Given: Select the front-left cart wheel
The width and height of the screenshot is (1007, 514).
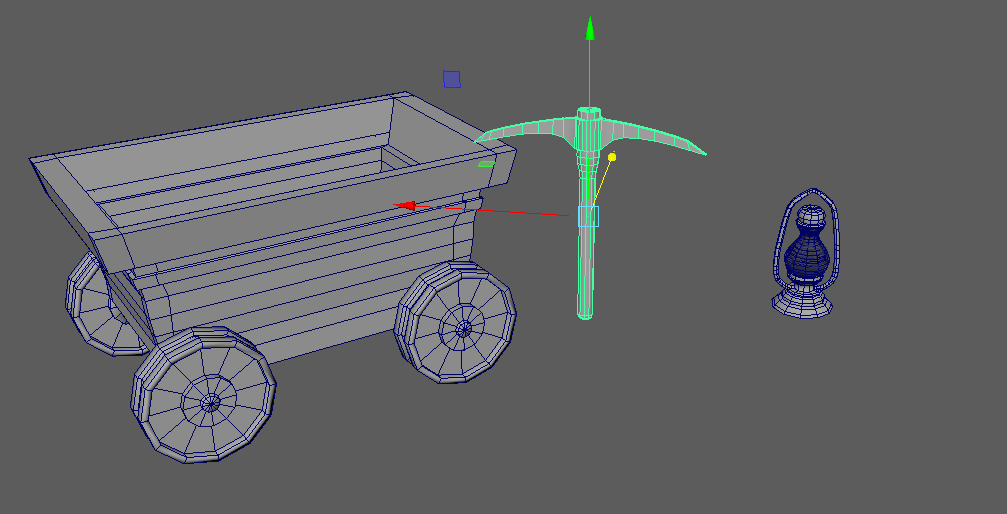Looking at the screenshot, I should pos(204,396).
